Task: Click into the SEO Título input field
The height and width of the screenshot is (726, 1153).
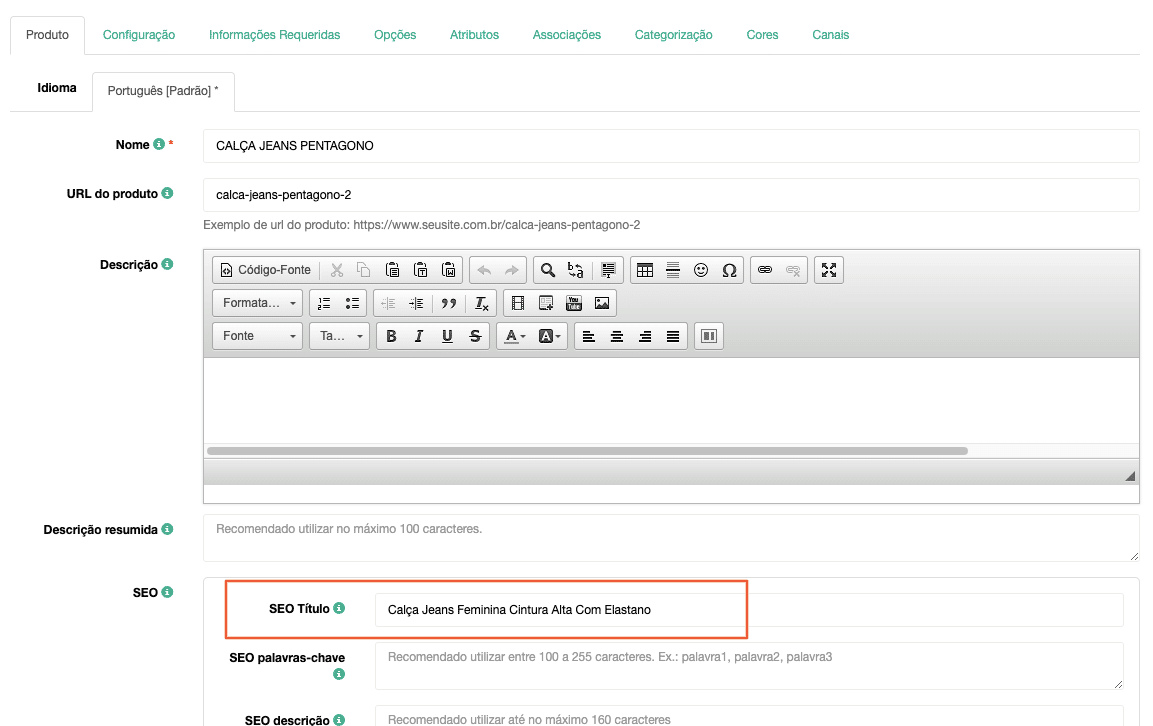Action: (x=748, y=610)
